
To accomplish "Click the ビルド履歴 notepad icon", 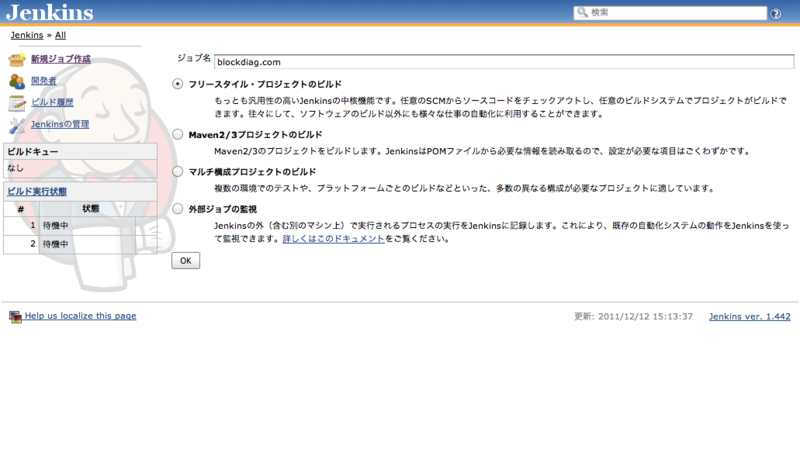I will (x=17, y=103).
